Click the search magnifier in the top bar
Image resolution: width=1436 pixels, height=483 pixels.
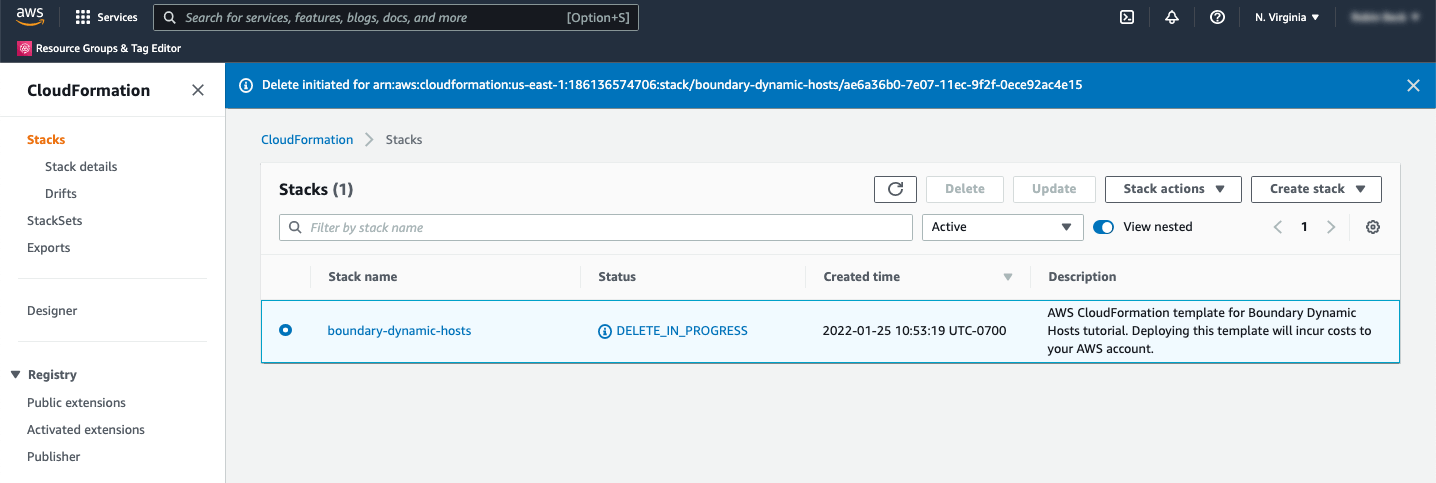pyautogui.click(x=170, y=17)
